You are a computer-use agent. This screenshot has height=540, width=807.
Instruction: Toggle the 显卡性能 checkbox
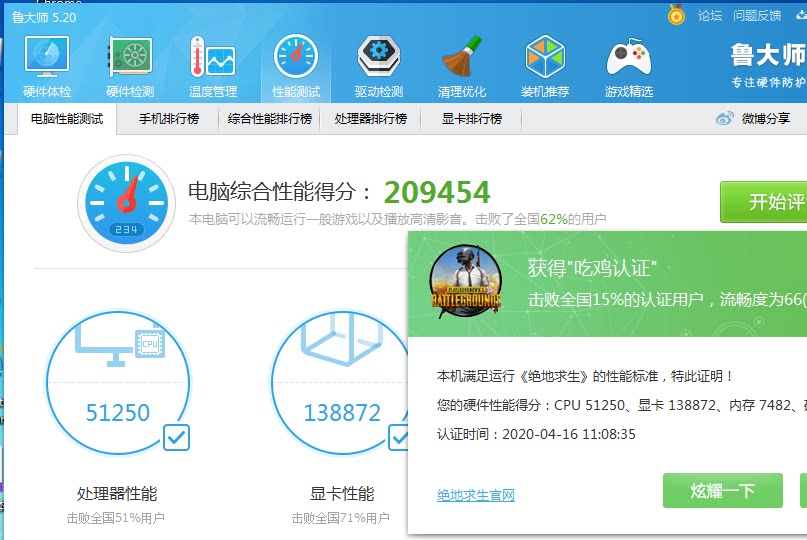coord(399,438)
